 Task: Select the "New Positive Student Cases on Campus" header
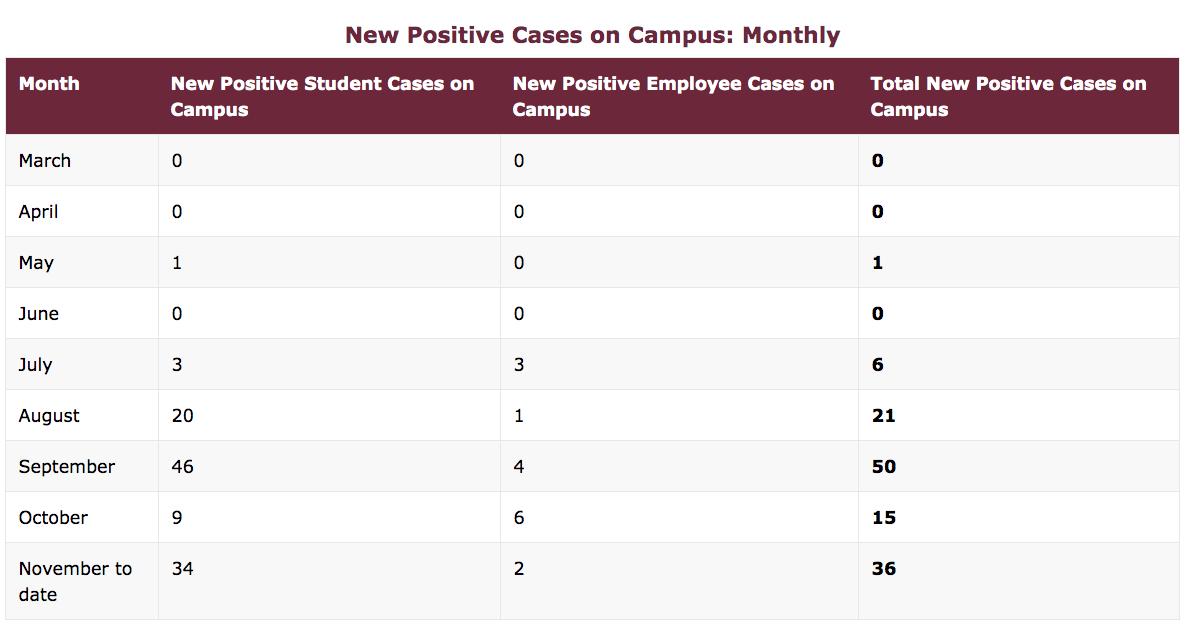322,96
